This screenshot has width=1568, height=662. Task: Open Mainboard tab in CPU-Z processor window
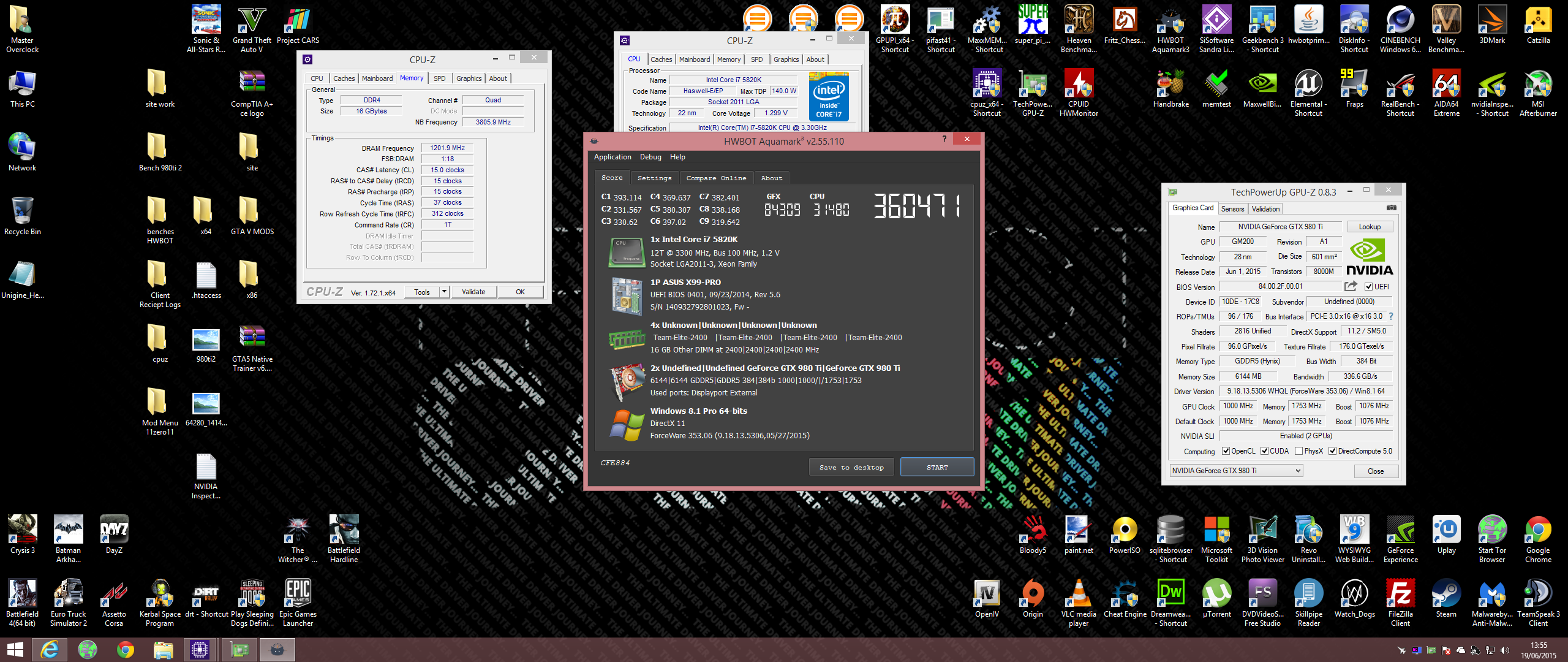pos(695,59)
